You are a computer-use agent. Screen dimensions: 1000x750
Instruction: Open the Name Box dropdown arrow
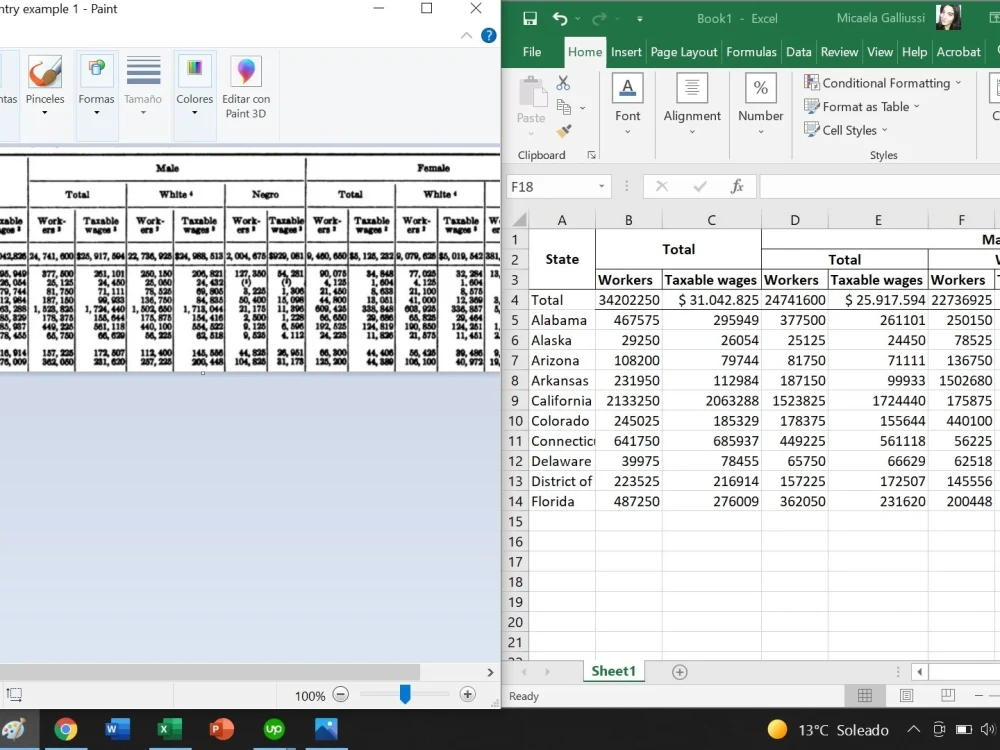click(601, 186)
